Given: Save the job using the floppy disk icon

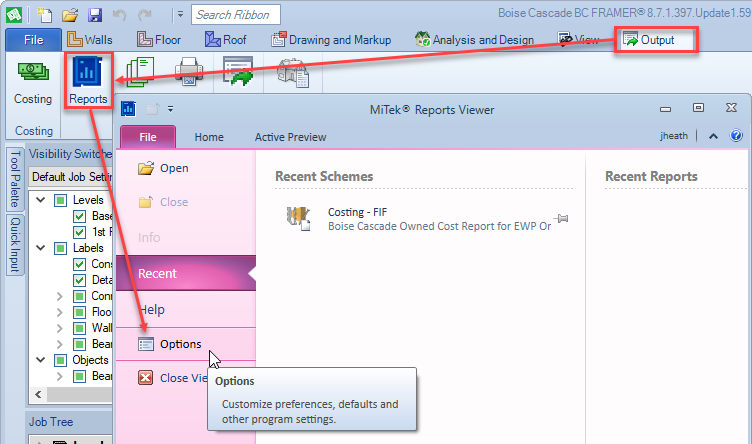Looking at the screenshot, I should point(95,15).
